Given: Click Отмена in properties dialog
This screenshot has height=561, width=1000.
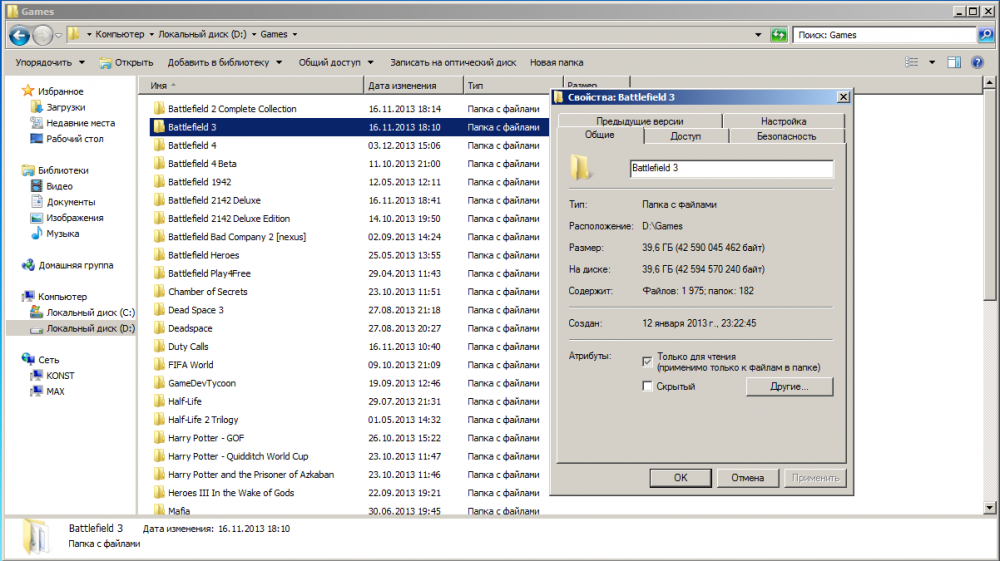Looking at the screenshot, I should pyautogui.click(x=747, y=477).
